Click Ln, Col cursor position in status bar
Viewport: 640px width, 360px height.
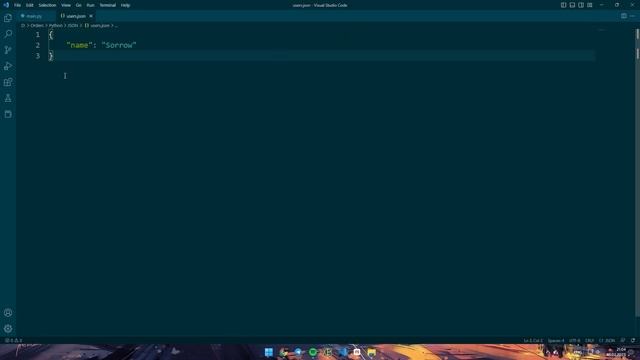533,340
